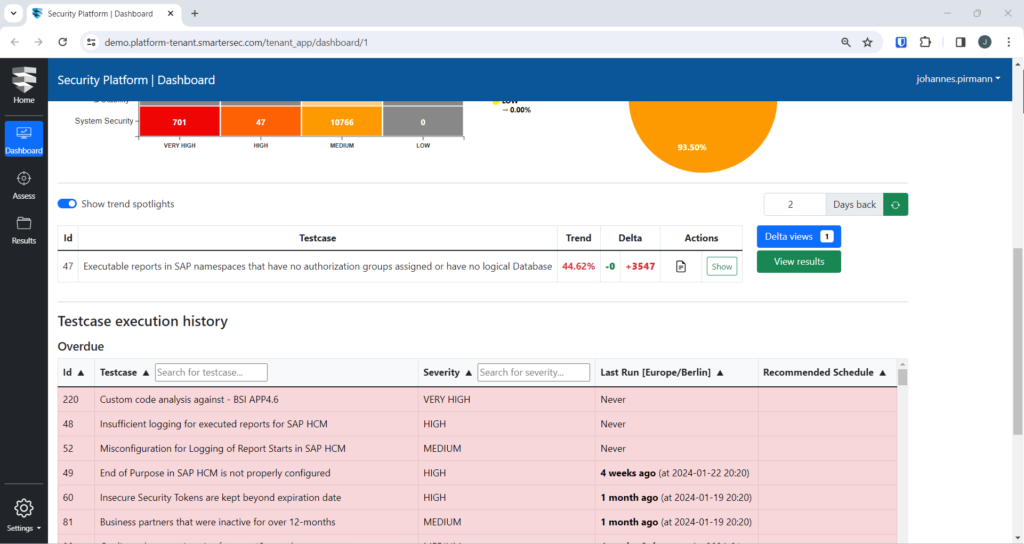Image resolution: width=1024 pixels, height=544 pixels.
Task: Click the Search for testcase field
Action: click(x=211, y=372)
